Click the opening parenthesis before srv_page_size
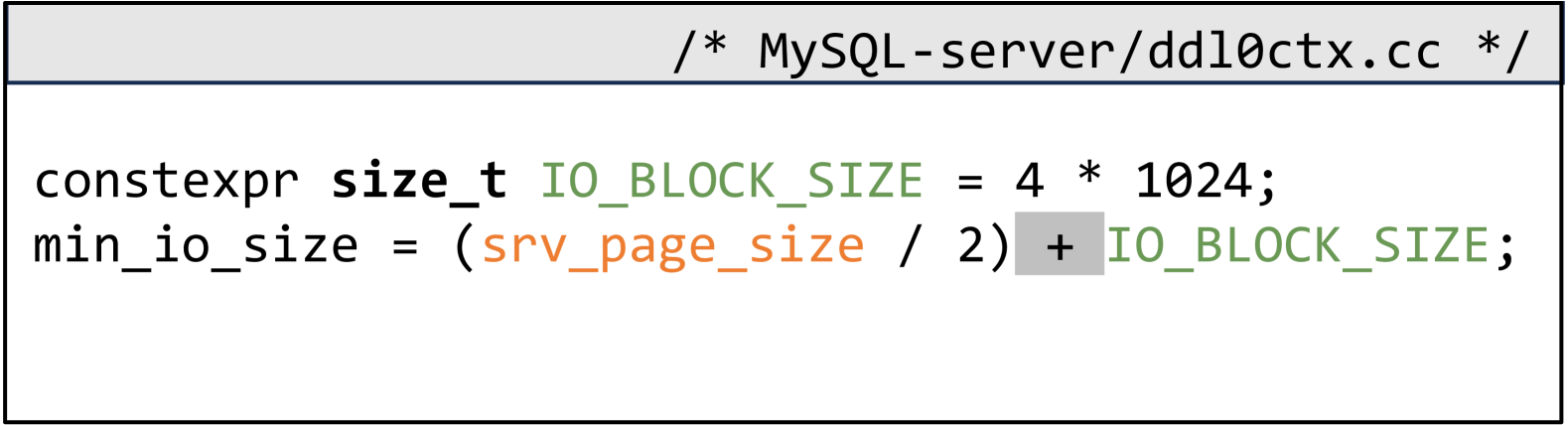This screenshot has height=425, width=1568. [x=464, y=246]
